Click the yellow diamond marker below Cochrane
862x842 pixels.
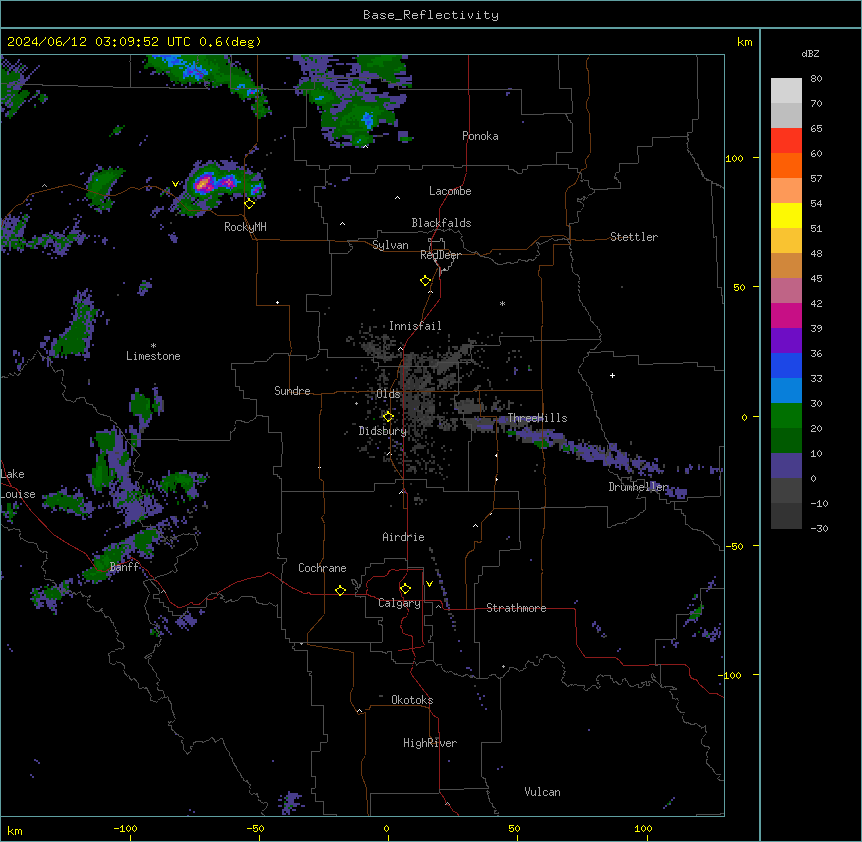[x=340, y=590]
